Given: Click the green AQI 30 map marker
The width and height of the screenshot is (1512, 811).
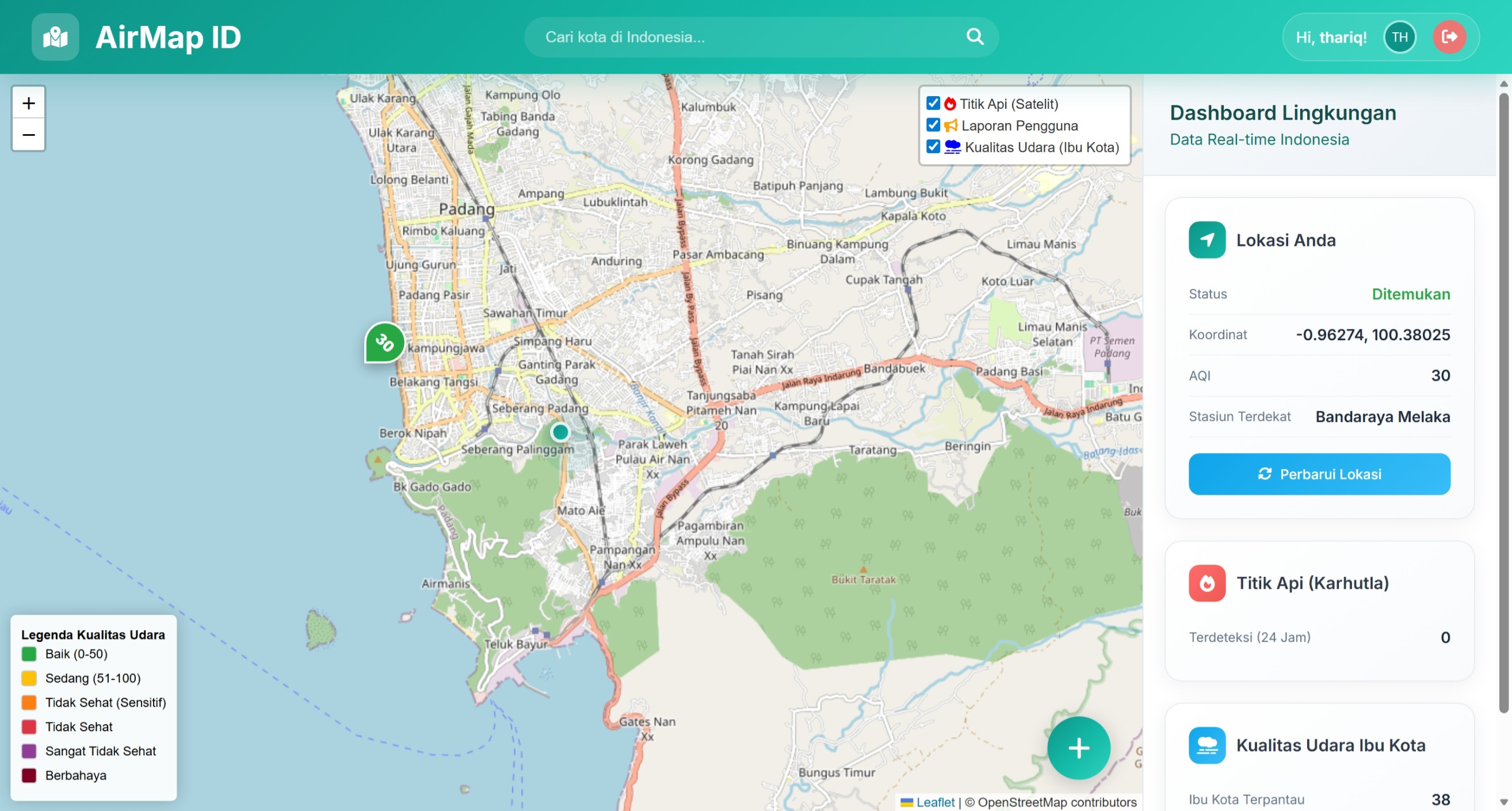Looking at the screenshot, I should 384,342.
